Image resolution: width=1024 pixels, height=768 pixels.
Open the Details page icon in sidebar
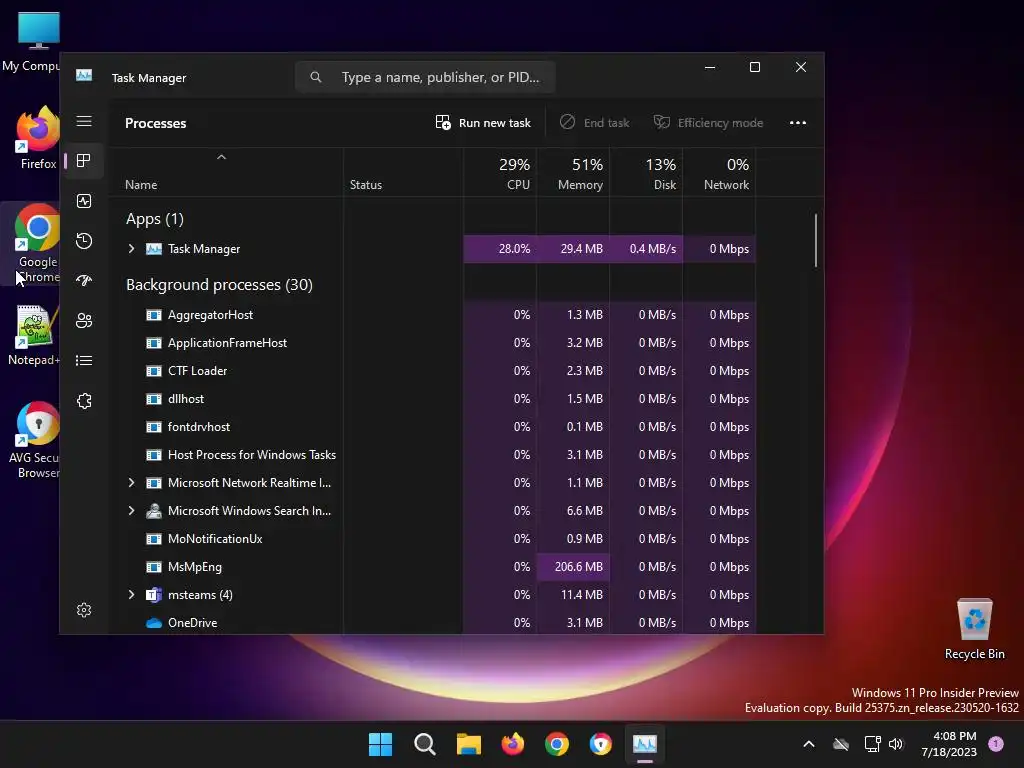[x=84, y=360]
